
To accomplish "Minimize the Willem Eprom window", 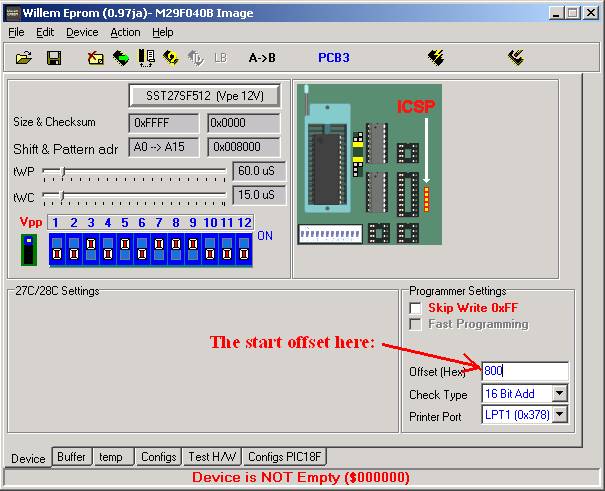I will point(556,13).
